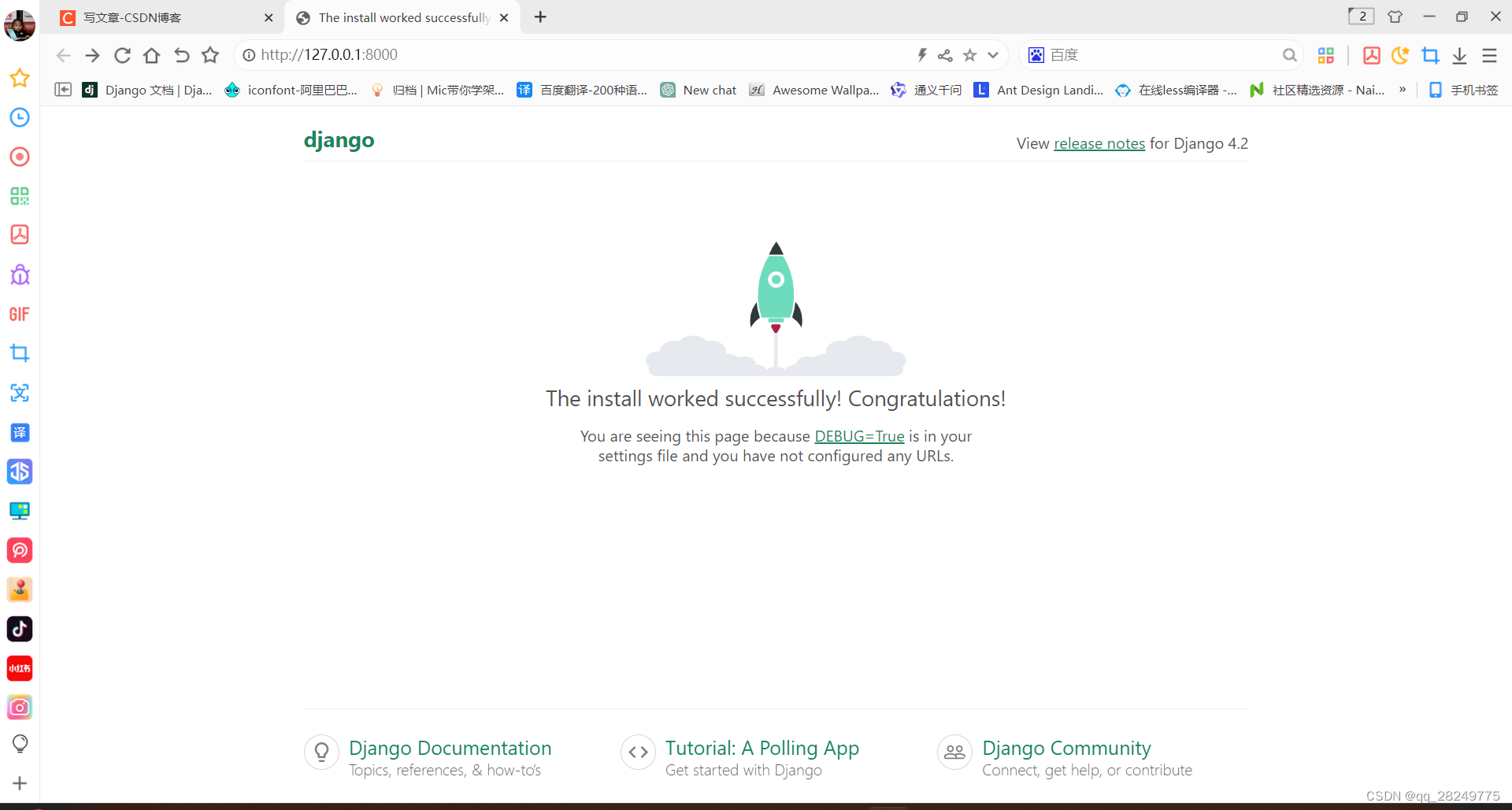1512x810 pixels.
Task: Click the search magnifier icon
Action: pyautogui.click(x=1289, y=55)
